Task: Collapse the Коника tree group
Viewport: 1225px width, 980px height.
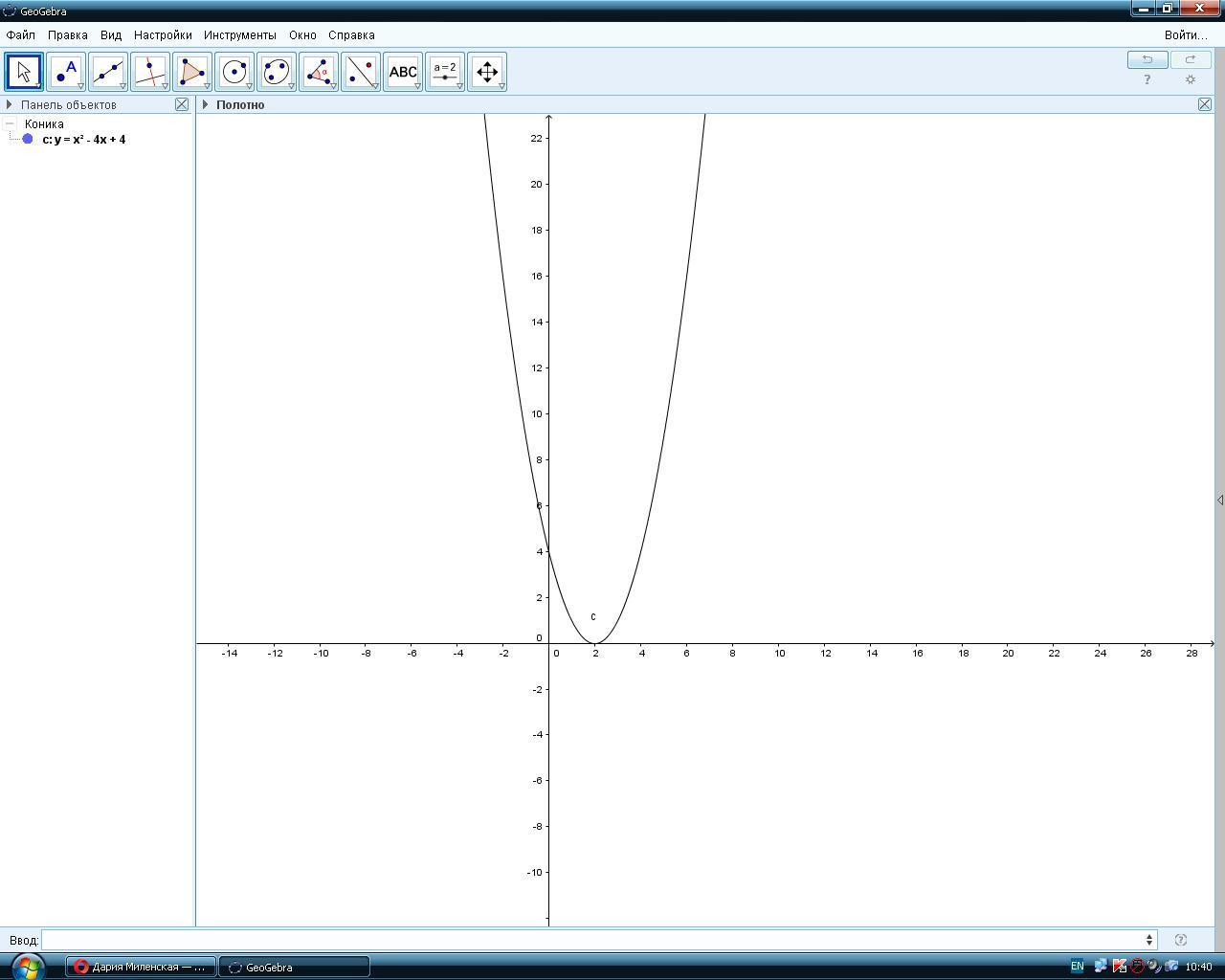Action: [11, 123]
